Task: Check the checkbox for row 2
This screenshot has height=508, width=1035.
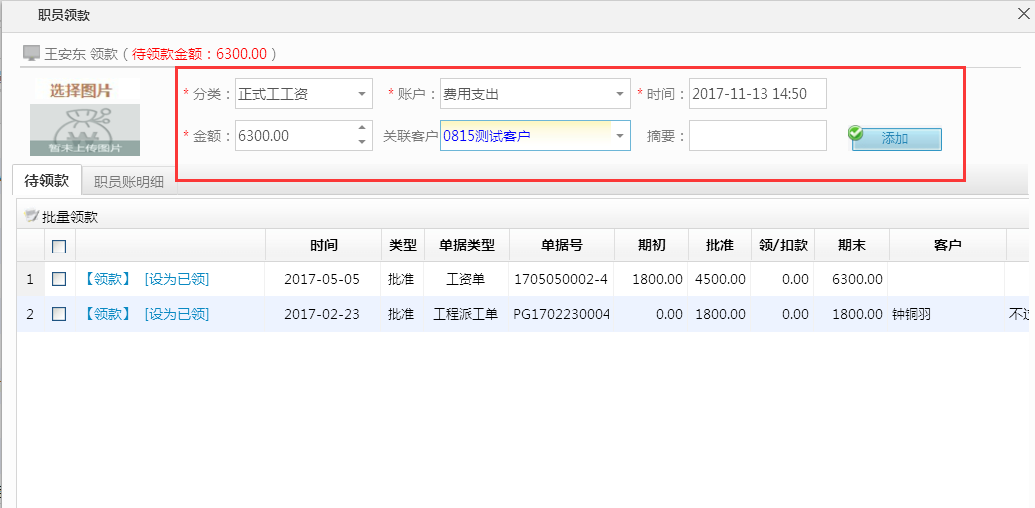Action: click(x=59, y=314)
